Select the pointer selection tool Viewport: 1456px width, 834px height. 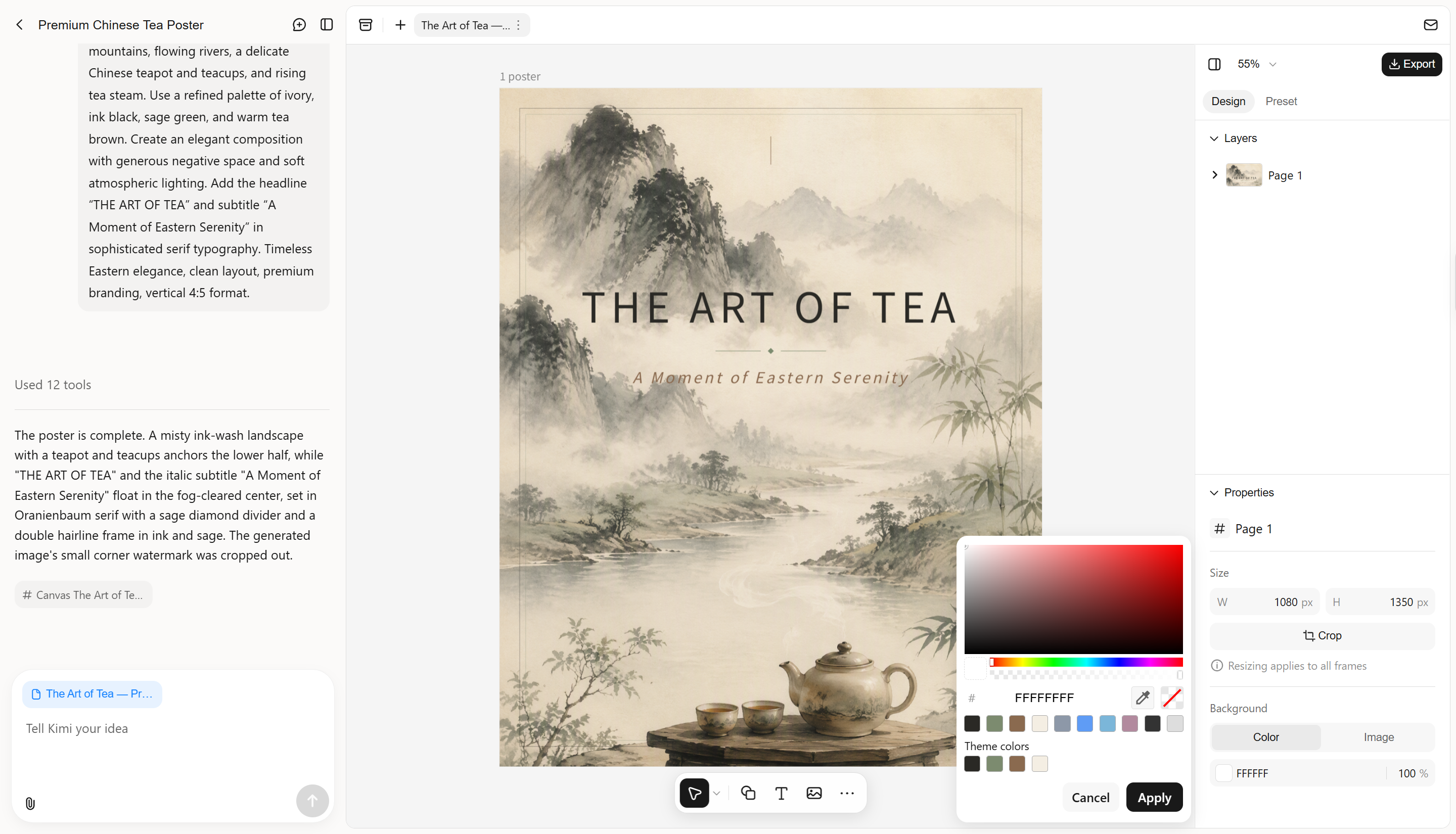coord(694,793)
